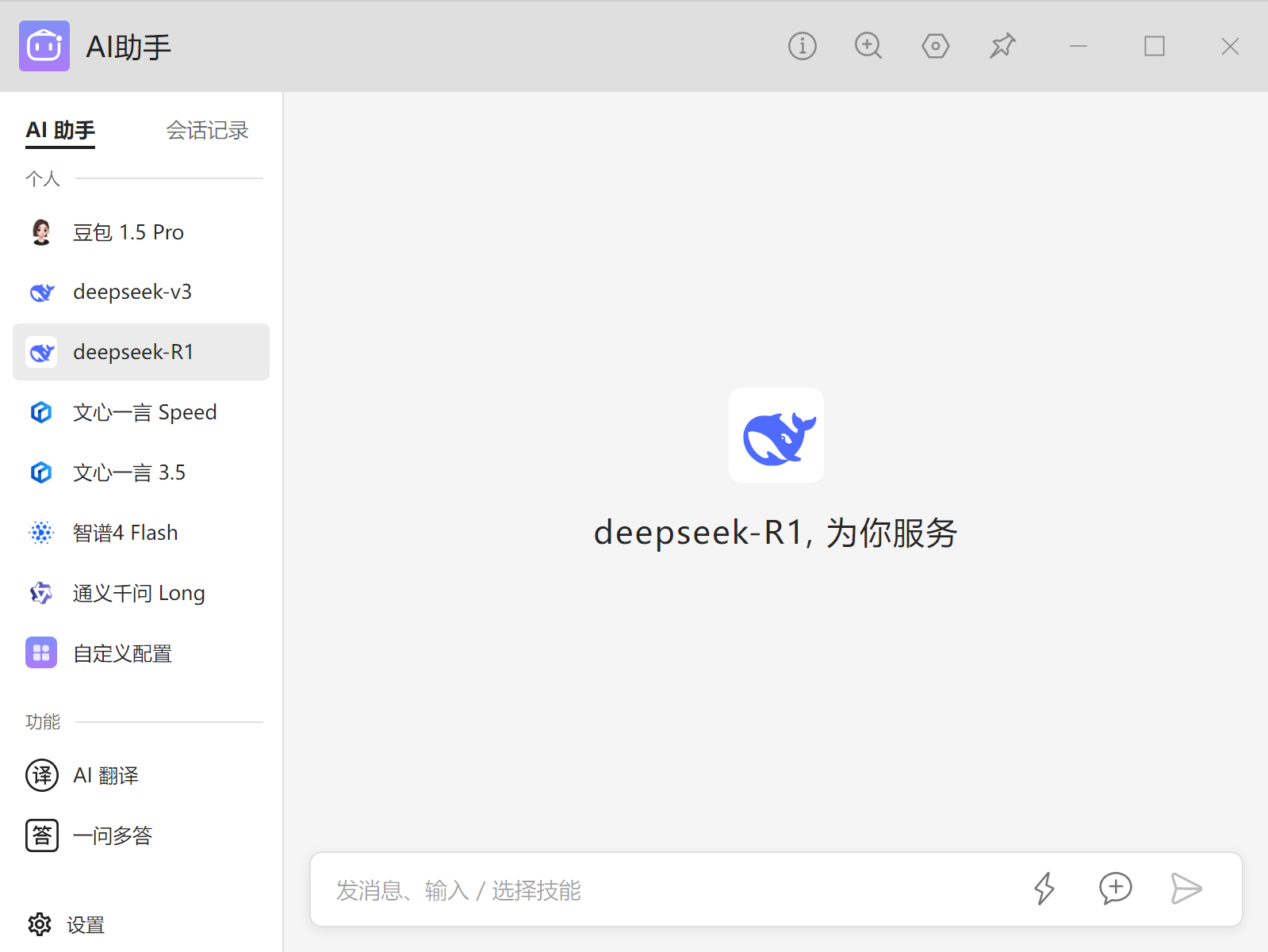The image size is (1268, 952).
Task: Click the deepseek-v3 whale icon
Action: coord(41,292)
